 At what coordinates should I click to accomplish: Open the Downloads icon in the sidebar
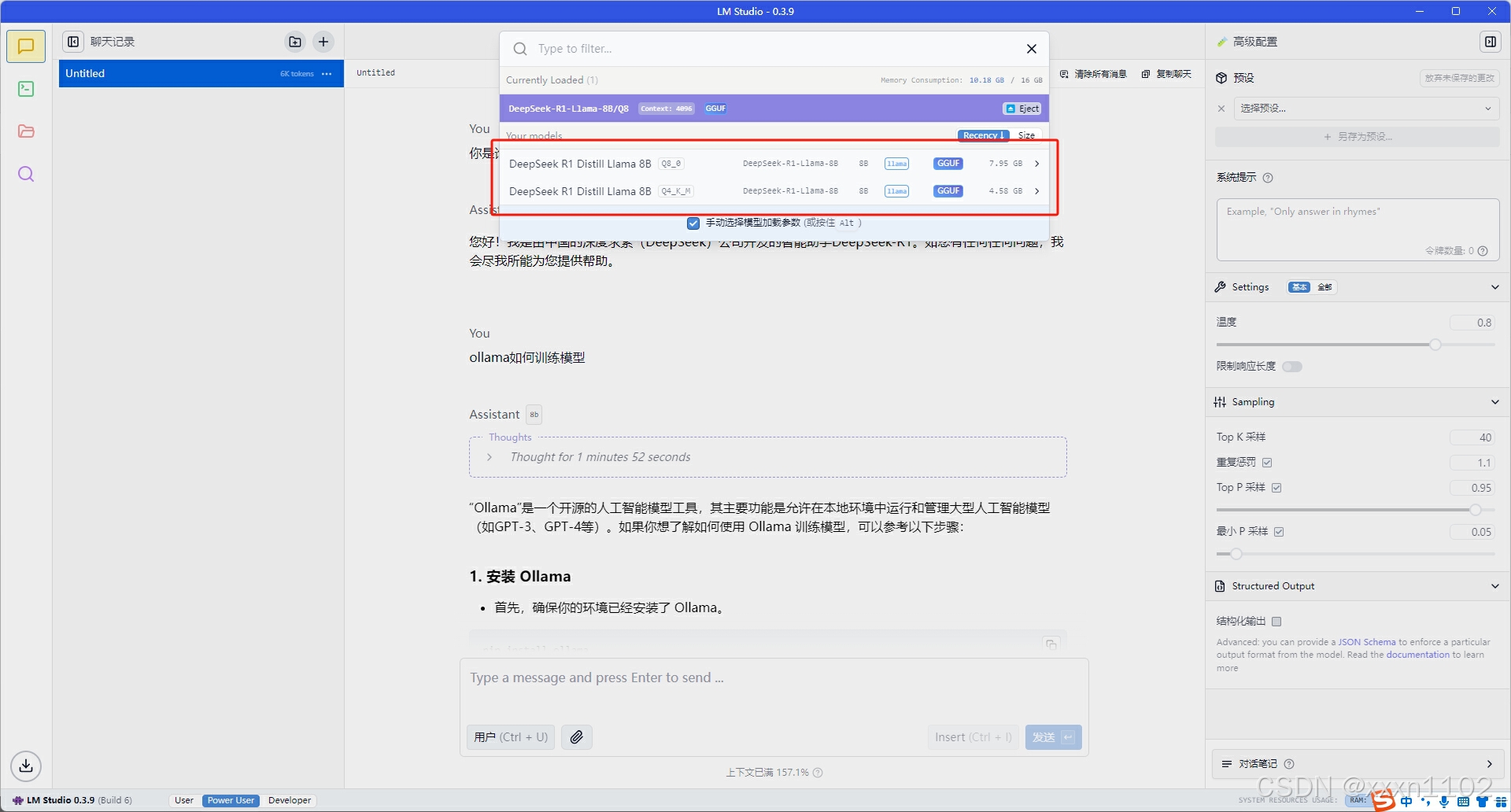(26, 766)
